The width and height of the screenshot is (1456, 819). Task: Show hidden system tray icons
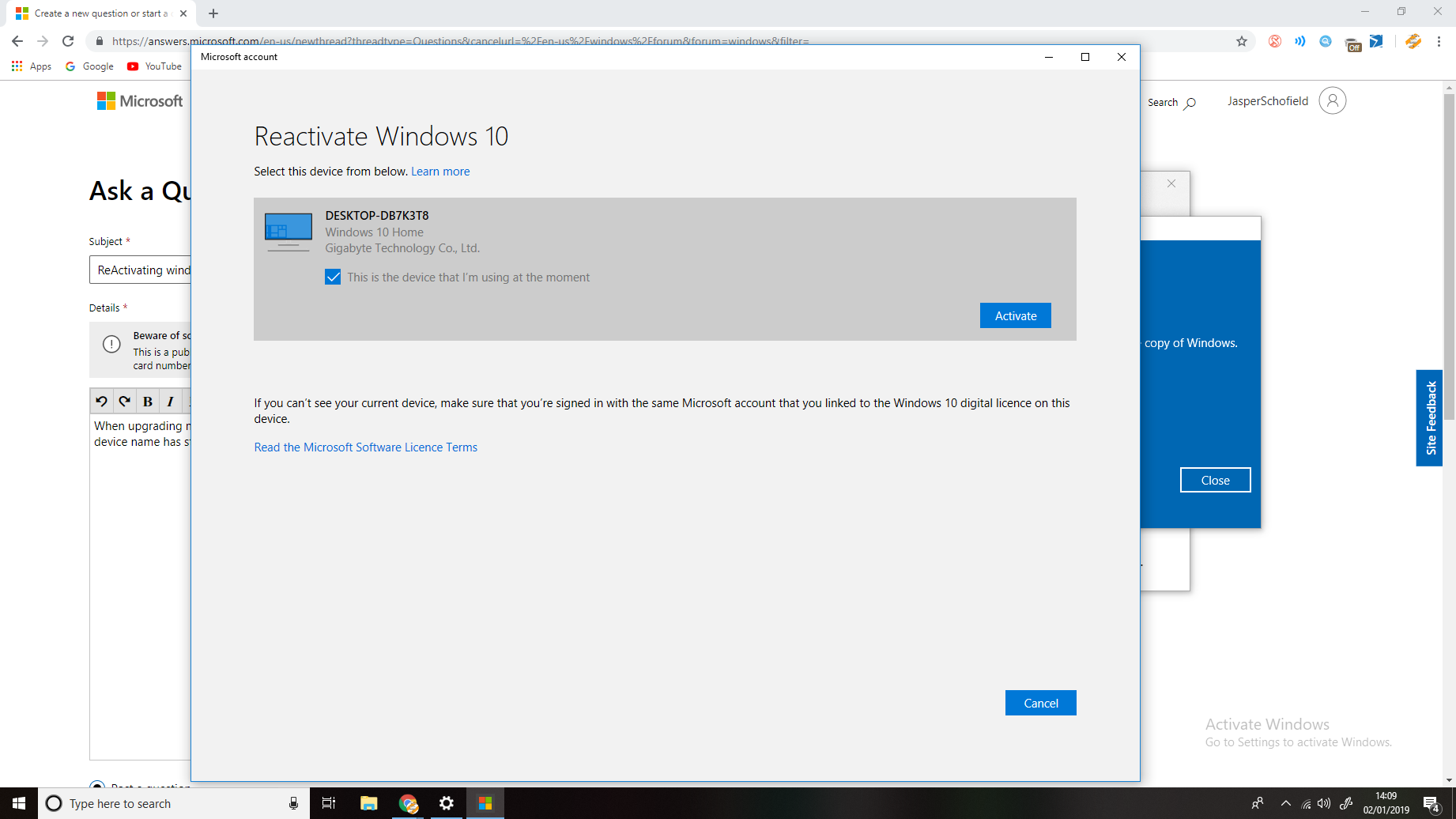pyautogui.click(x=1286, y=803)
